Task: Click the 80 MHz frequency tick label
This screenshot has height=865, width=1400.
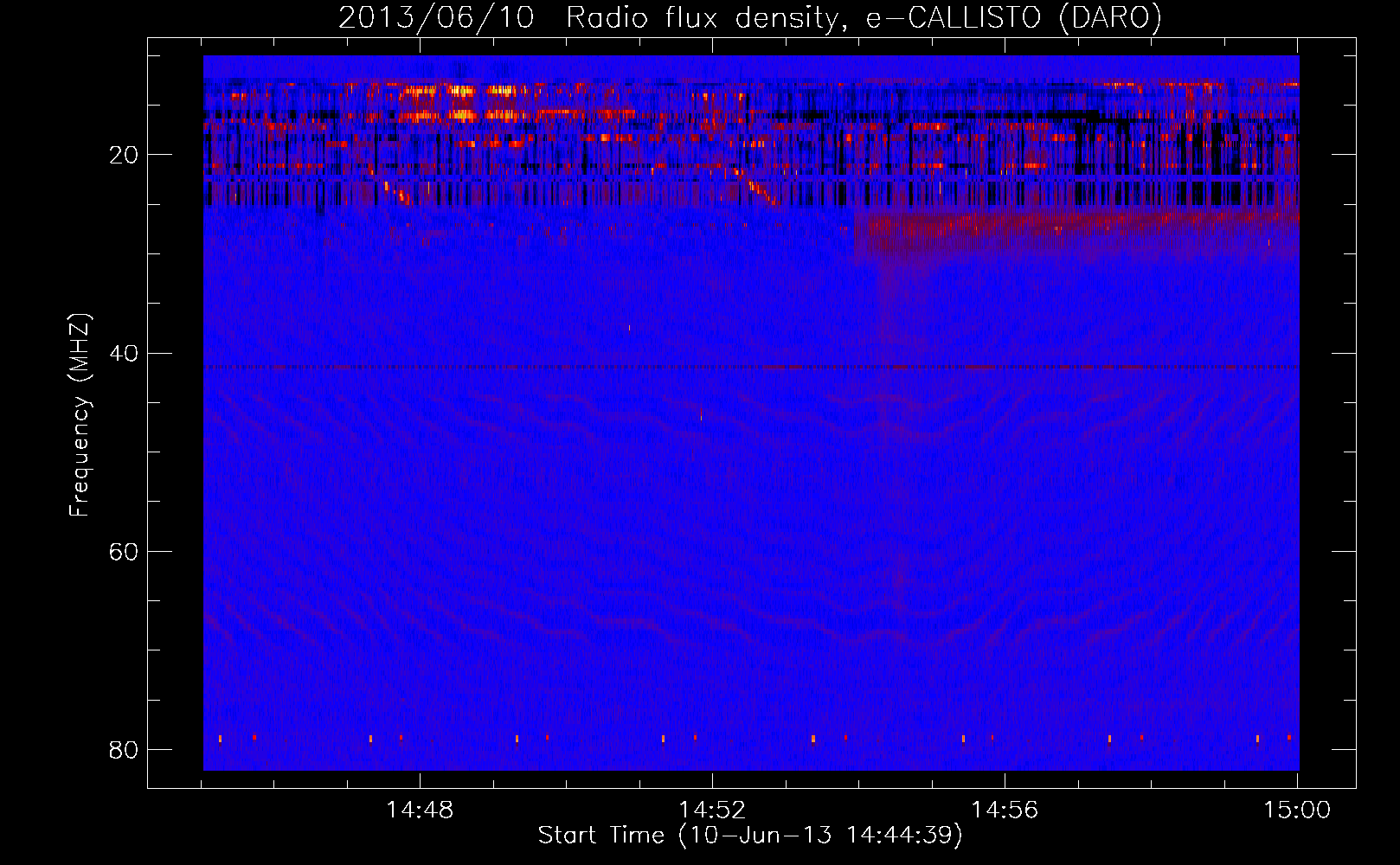Action: 124,749
